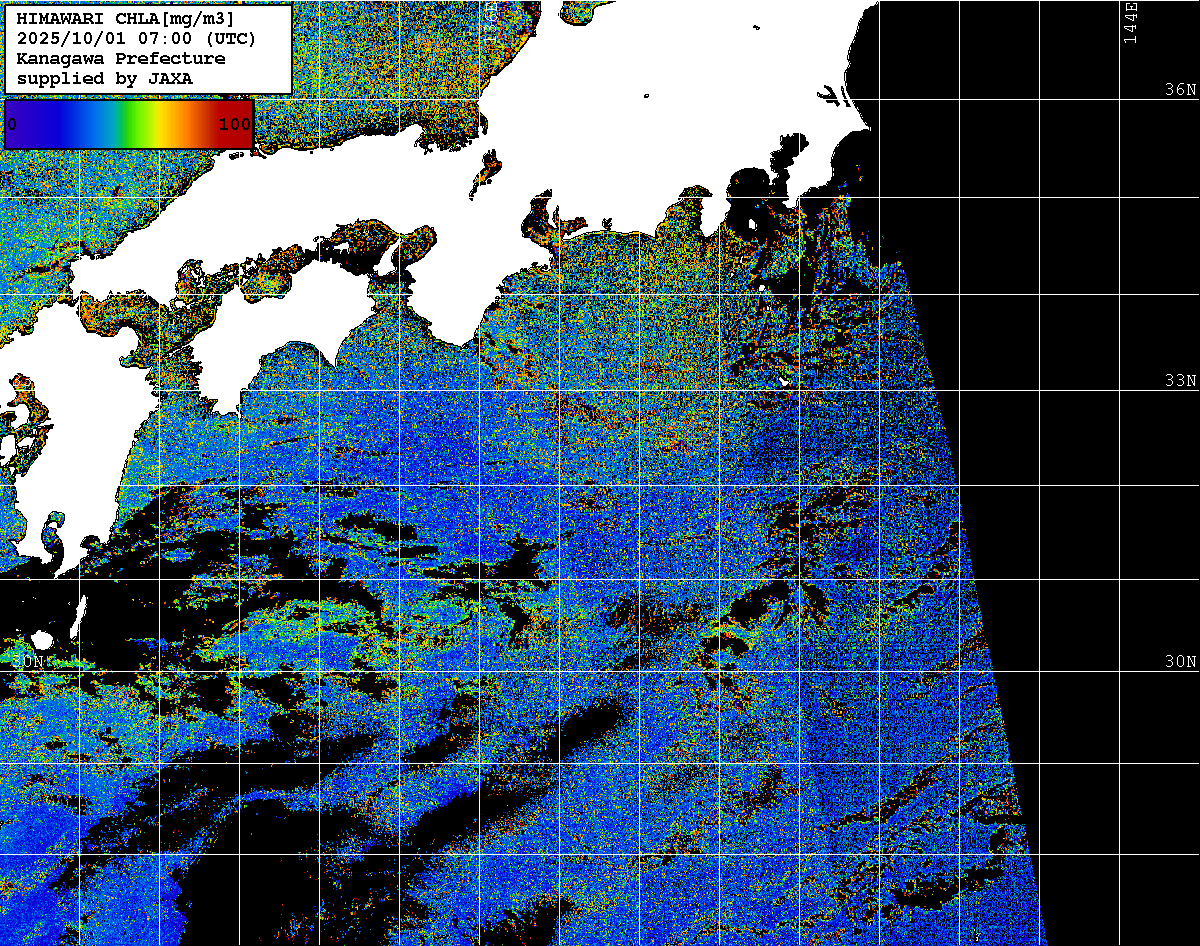Click the 30N label on the left edge
This screenshot has height=946, width=1200.
(28, 661)
